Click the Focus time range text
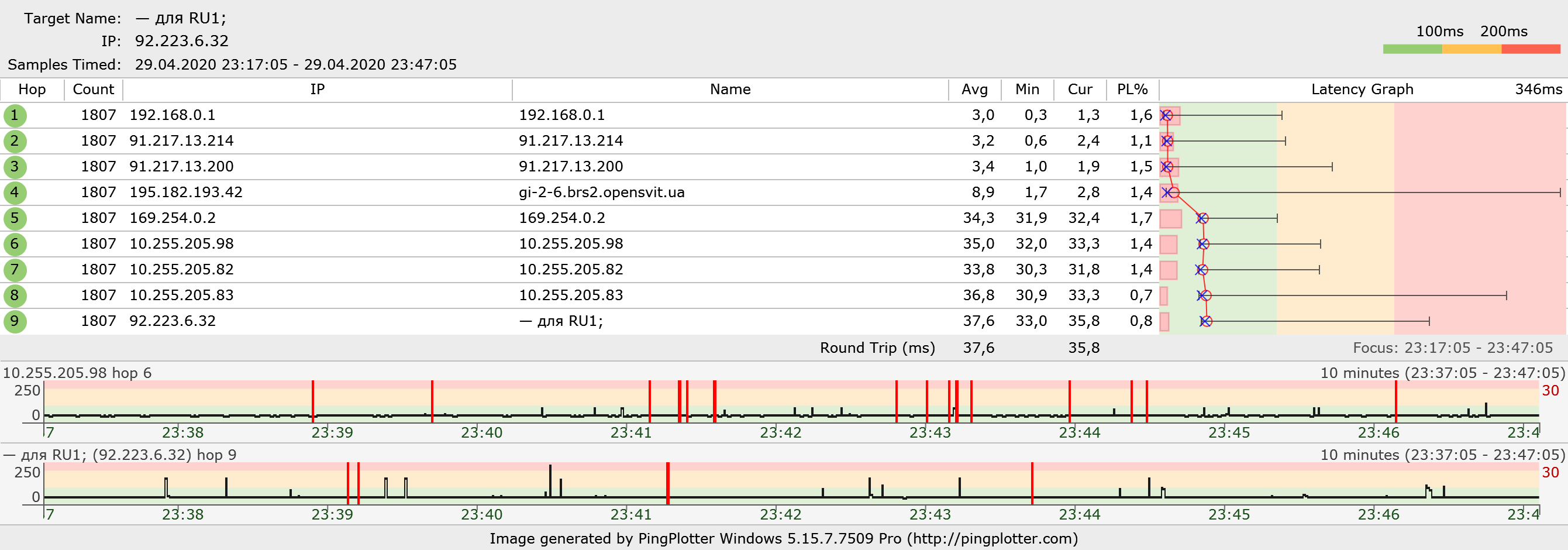This screenshot has height=550, width=1568. (x=1452, y=348)
